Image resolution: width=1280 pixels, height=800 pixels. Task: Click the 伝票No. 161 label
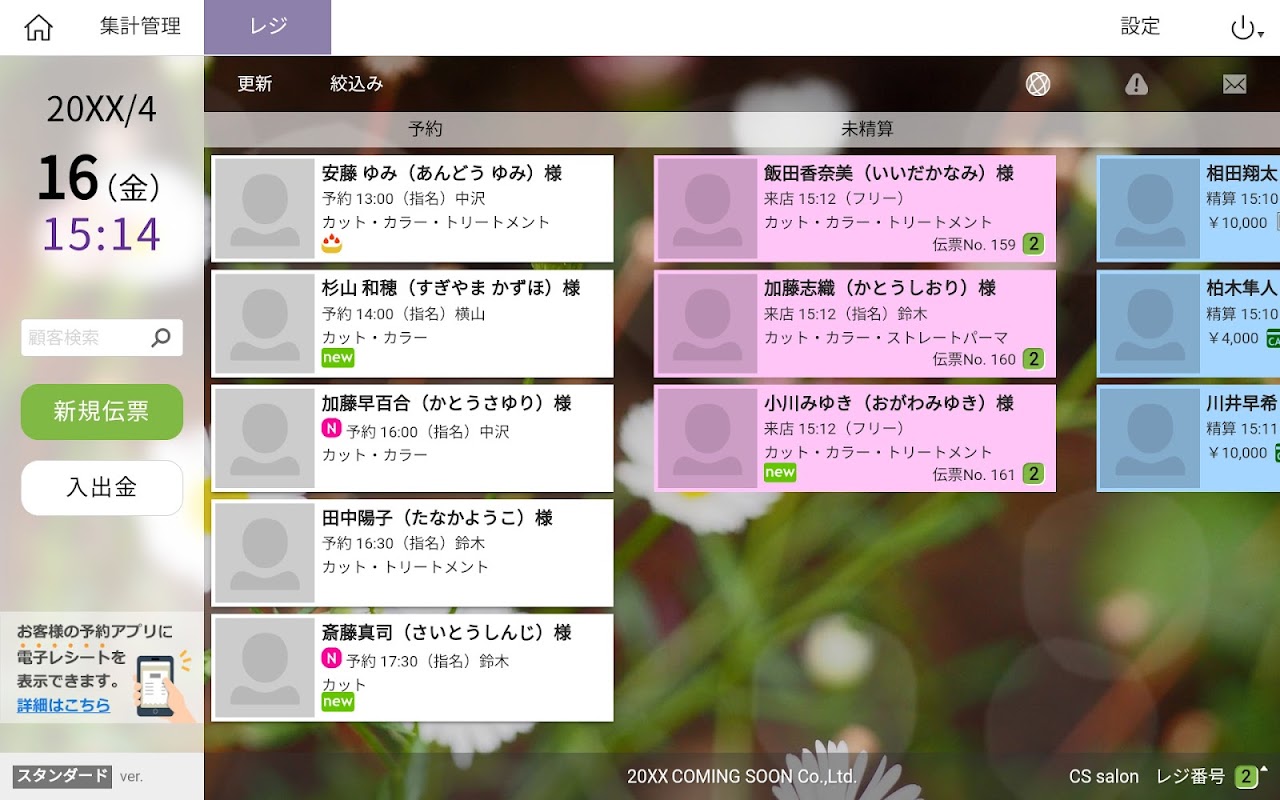pyautogui.click(x=974, y=474)
